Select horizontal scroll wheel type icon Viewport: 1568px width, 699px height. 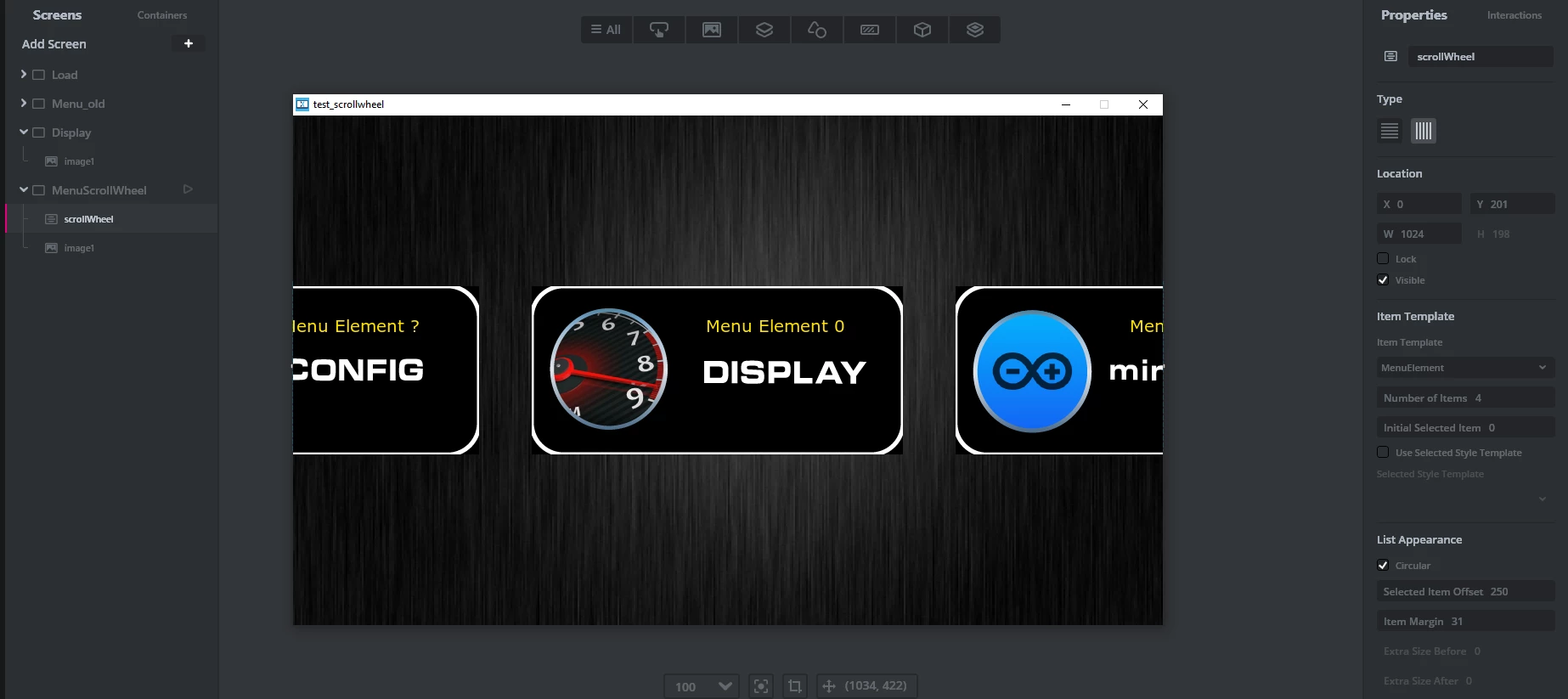click(1424, 131)
